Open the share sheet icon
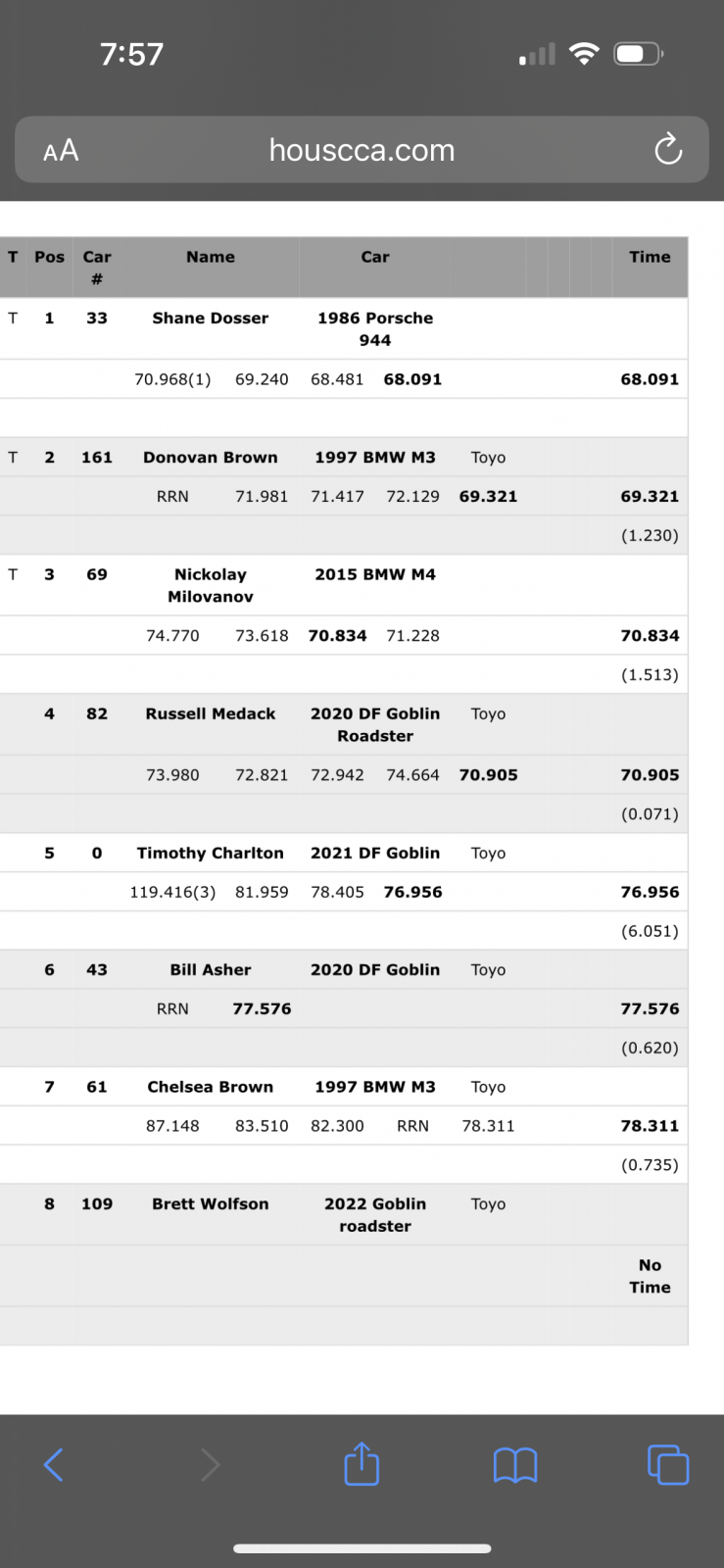 coord(362,1463)
